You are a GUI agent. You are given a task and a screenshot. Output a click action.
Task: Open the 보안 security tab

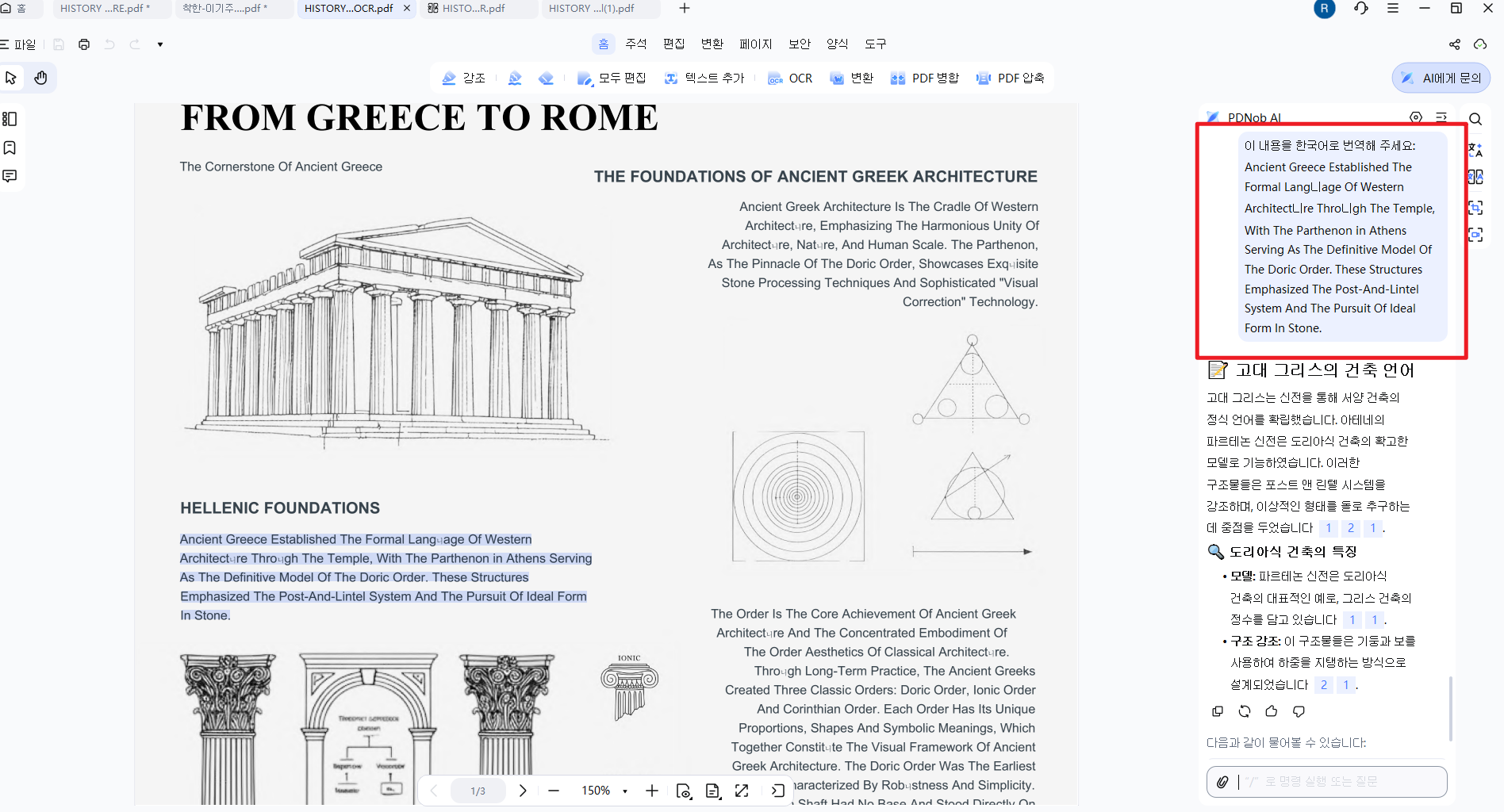click(x=800, y=44)
